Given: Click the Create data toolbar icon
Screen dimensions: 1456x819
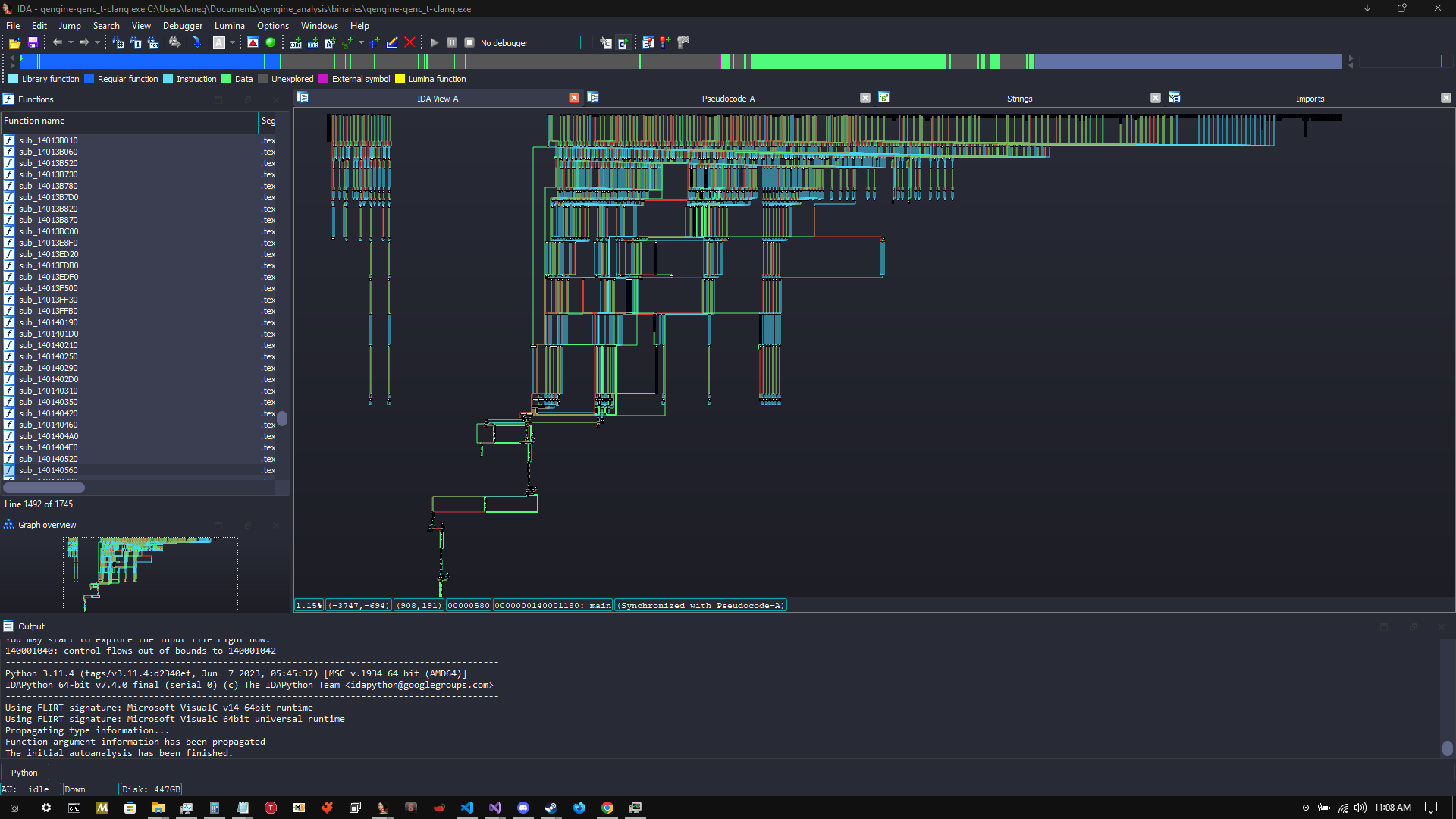Looking at the screenshot, I should (312, 42).
